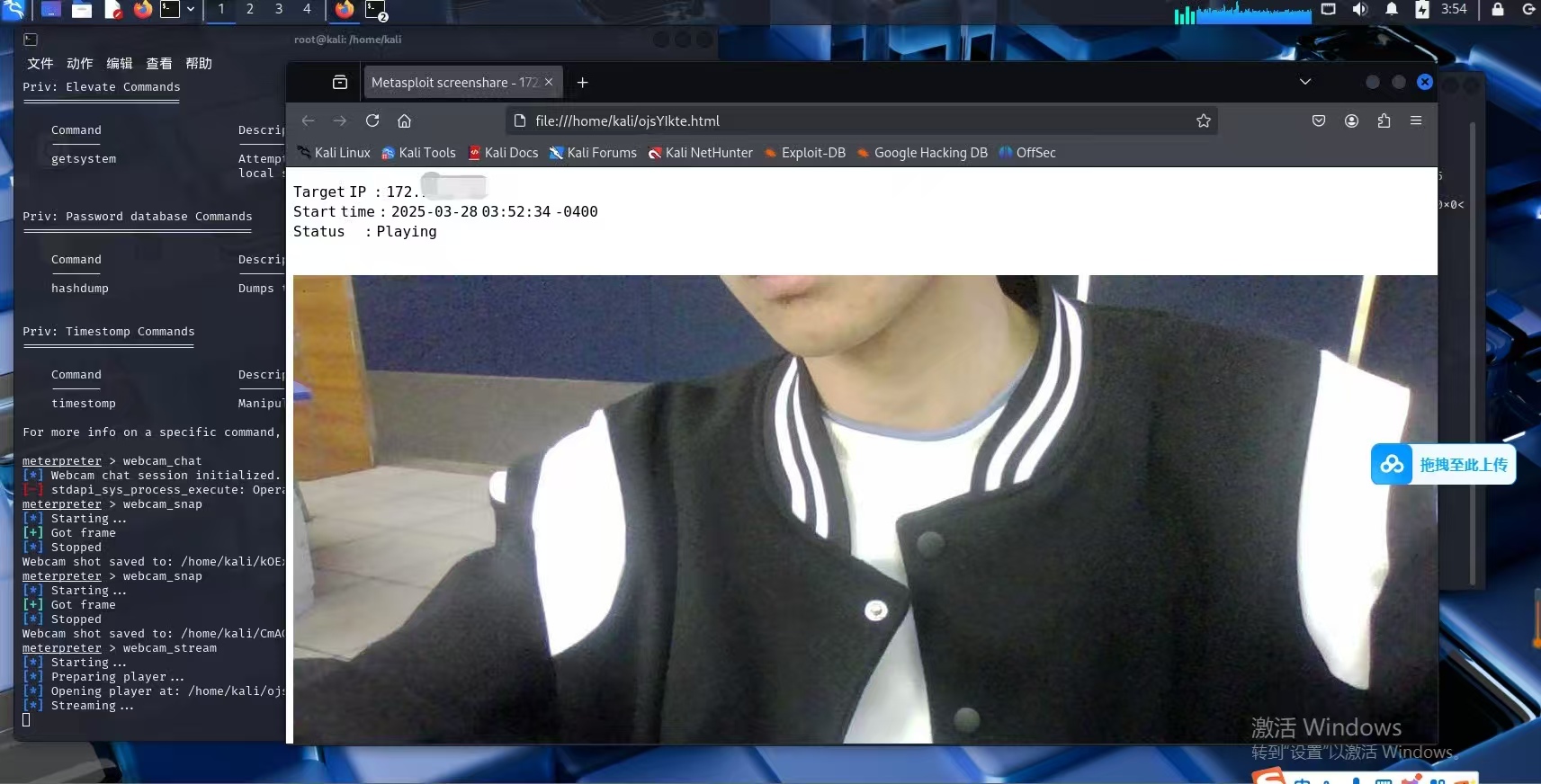Image resolution: width=1541 pixels, height=784 pixels.
Task: Click the show desktop panel icon
Action: point(51,10)
